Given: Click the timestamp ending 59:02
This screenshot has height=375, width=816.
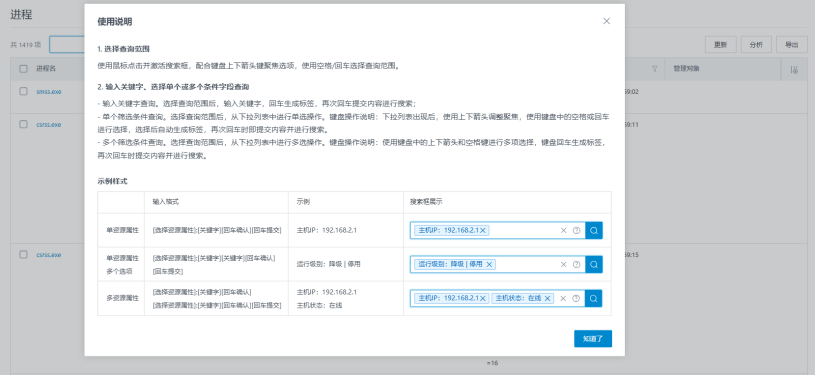Looking at the screenshot, I should click(x=631, y=92).
